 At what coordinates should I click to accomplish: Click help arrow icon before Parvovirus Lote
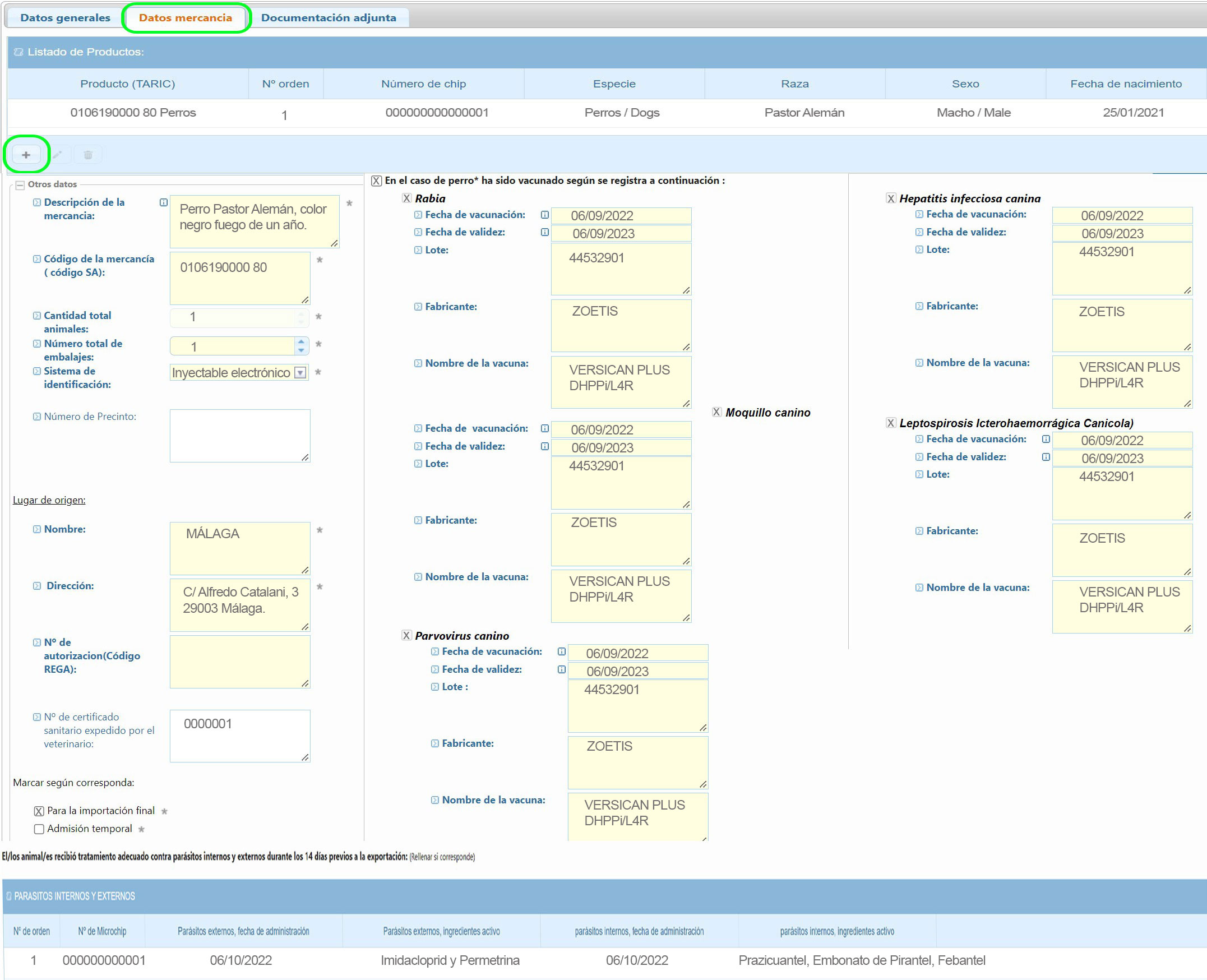[x=435, y=687]
